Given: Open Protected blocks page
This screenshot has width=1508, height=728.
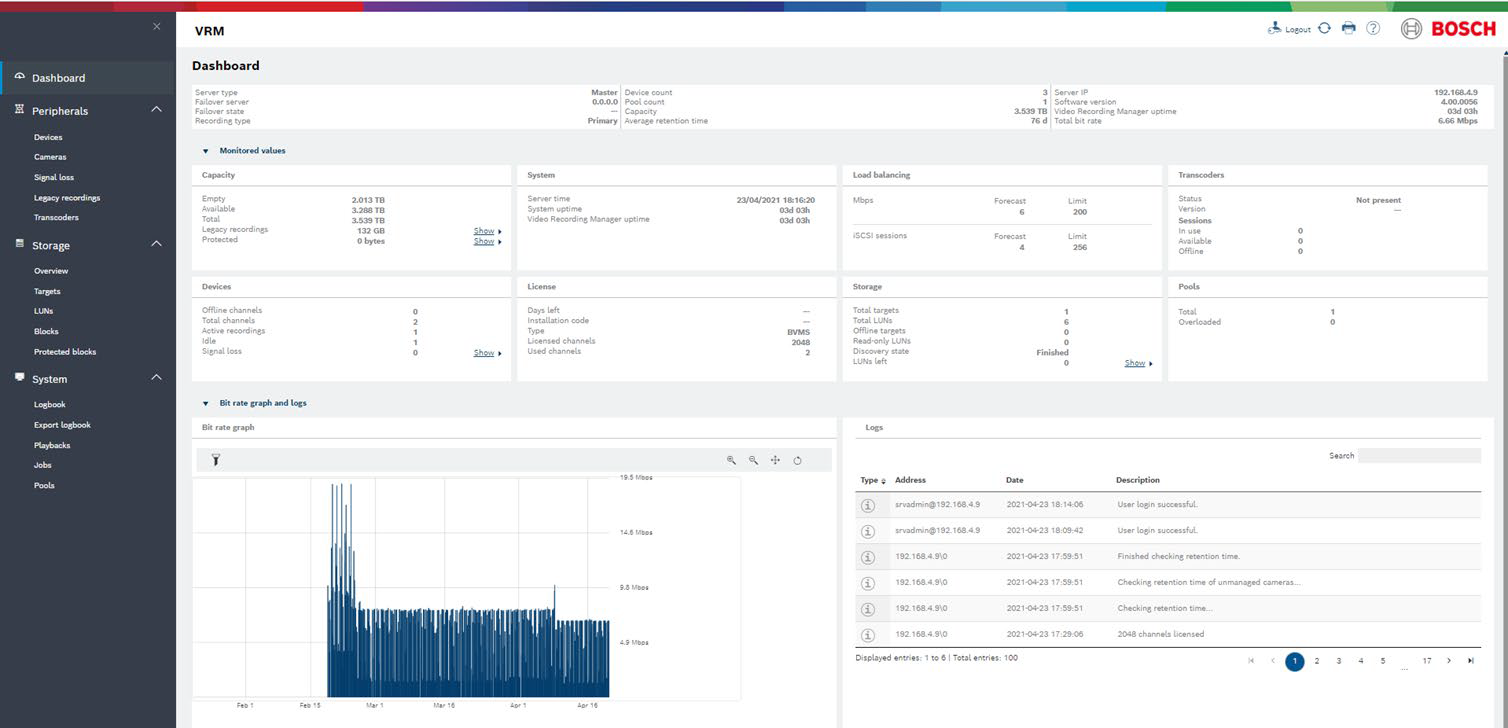Looking at the screenshot, I should [65, 352].
